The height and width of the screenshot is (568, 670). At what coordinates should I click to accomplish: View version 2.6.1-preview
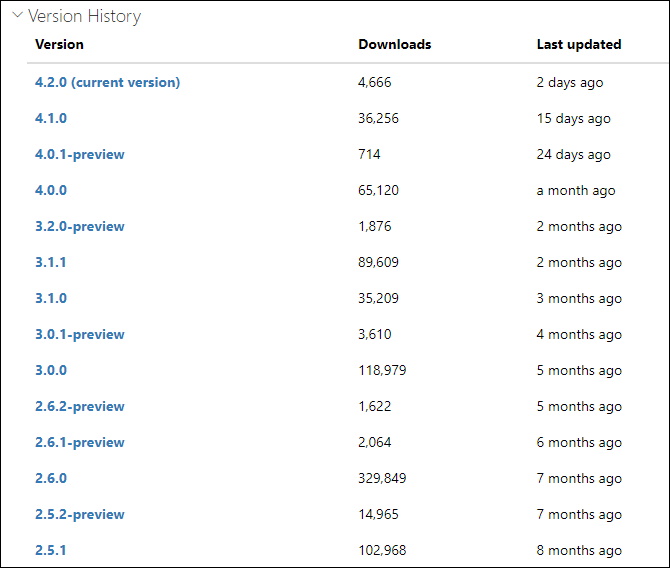click(79, 442)
